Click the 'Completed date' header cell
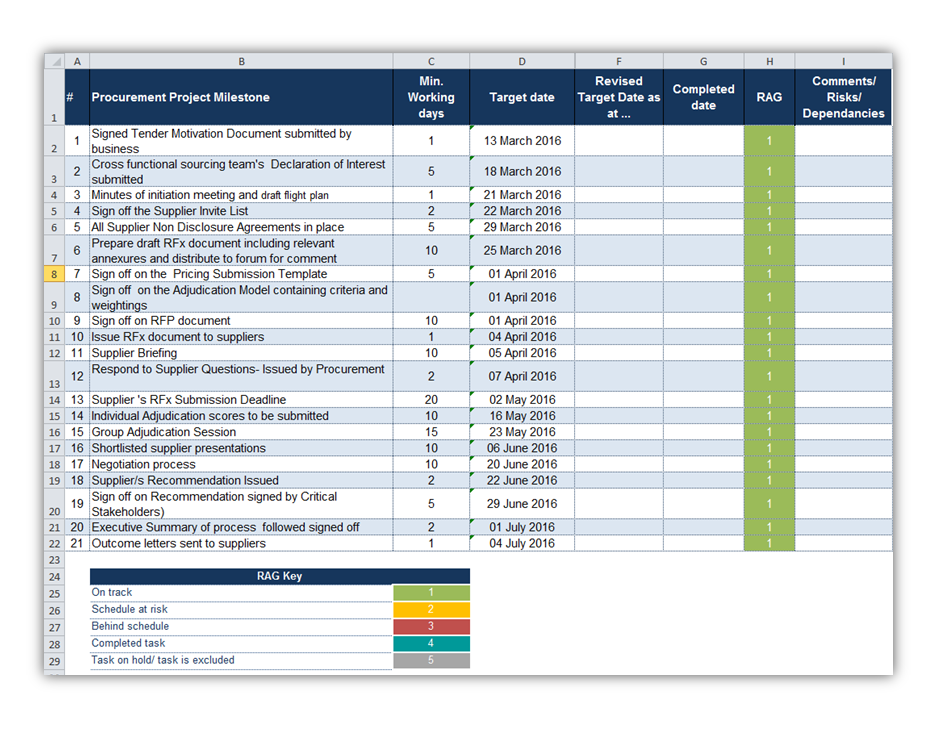The height and width of the screenshot is (735, 948). coord(704,97)
